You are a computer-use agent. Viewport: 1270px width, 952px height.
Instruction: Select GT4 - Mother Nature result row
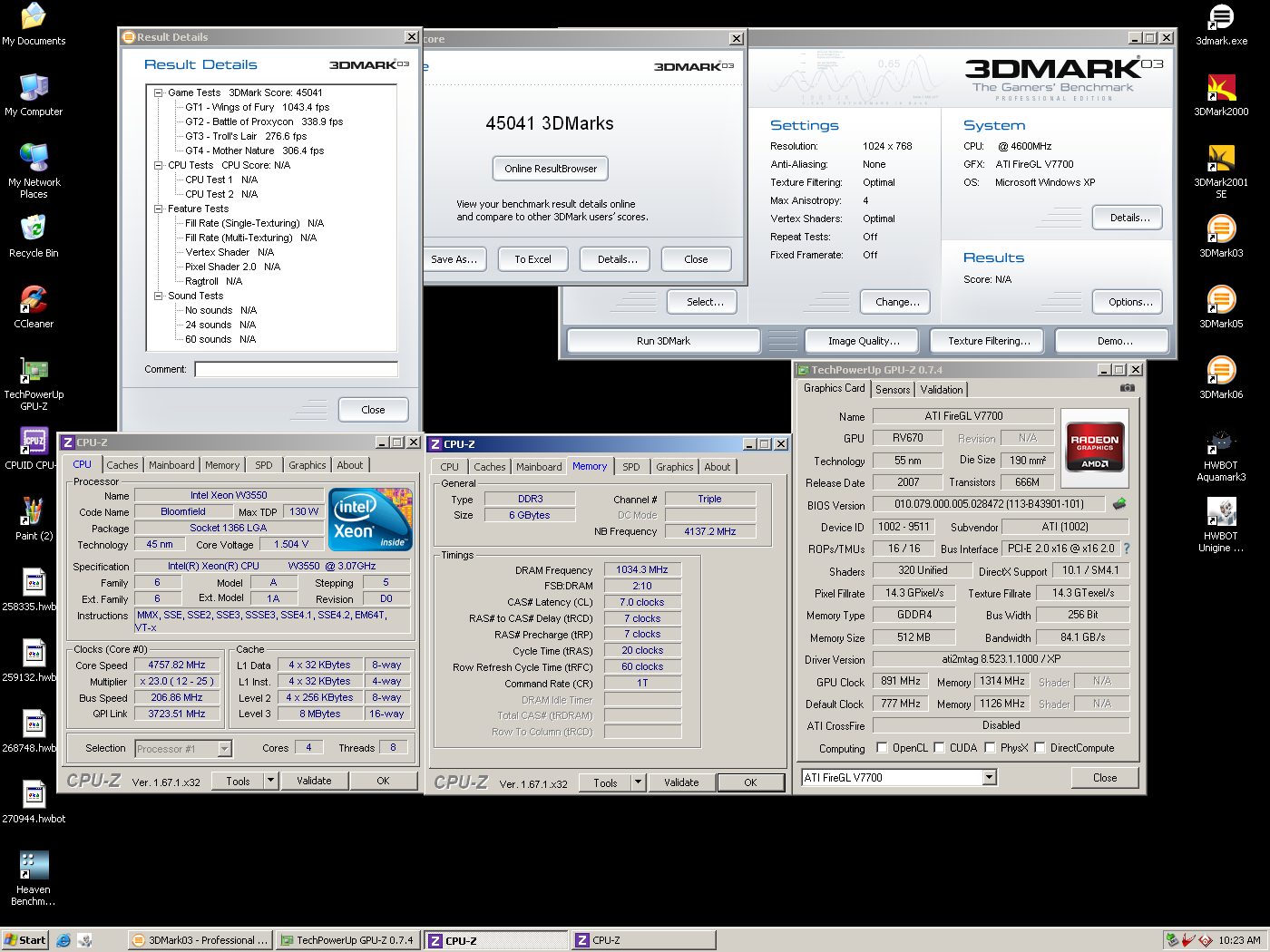254,151
